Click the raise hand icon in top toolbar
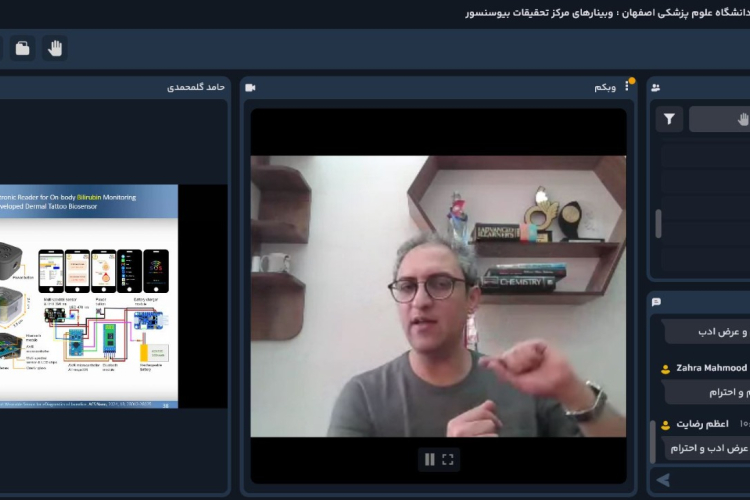 coord(55,47)
